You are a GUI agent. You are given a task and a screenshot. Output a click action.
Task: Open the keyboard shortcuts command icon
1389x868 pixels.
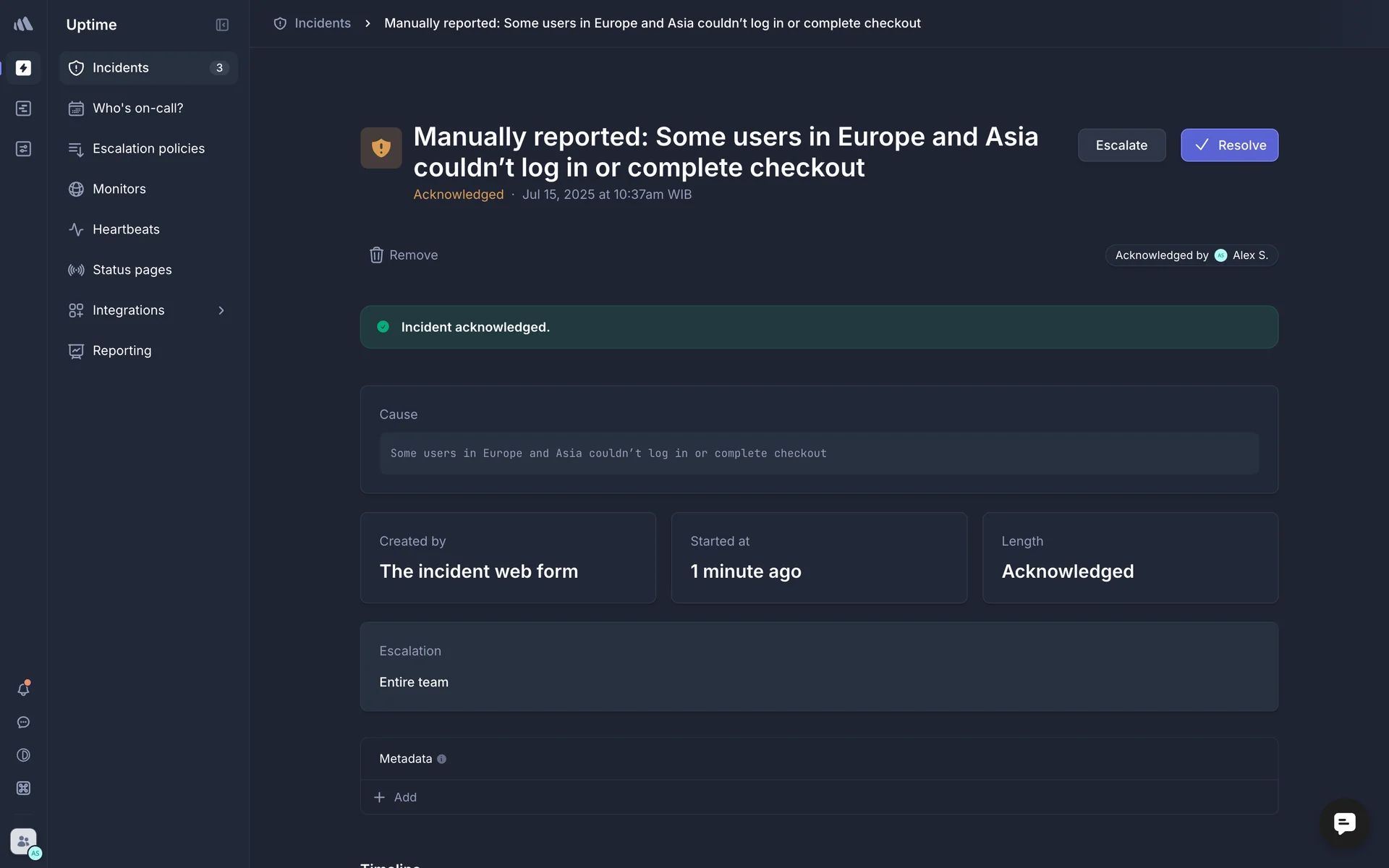[23, 788]
